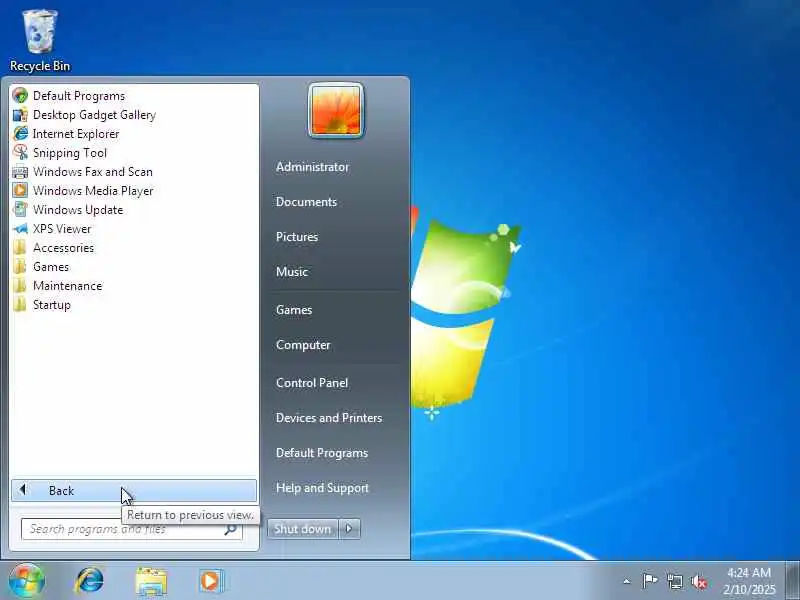Click the Default Programs icon in programs list
Image resolution: width=800 pixels, height=600 pixels.
click(20, 95)
